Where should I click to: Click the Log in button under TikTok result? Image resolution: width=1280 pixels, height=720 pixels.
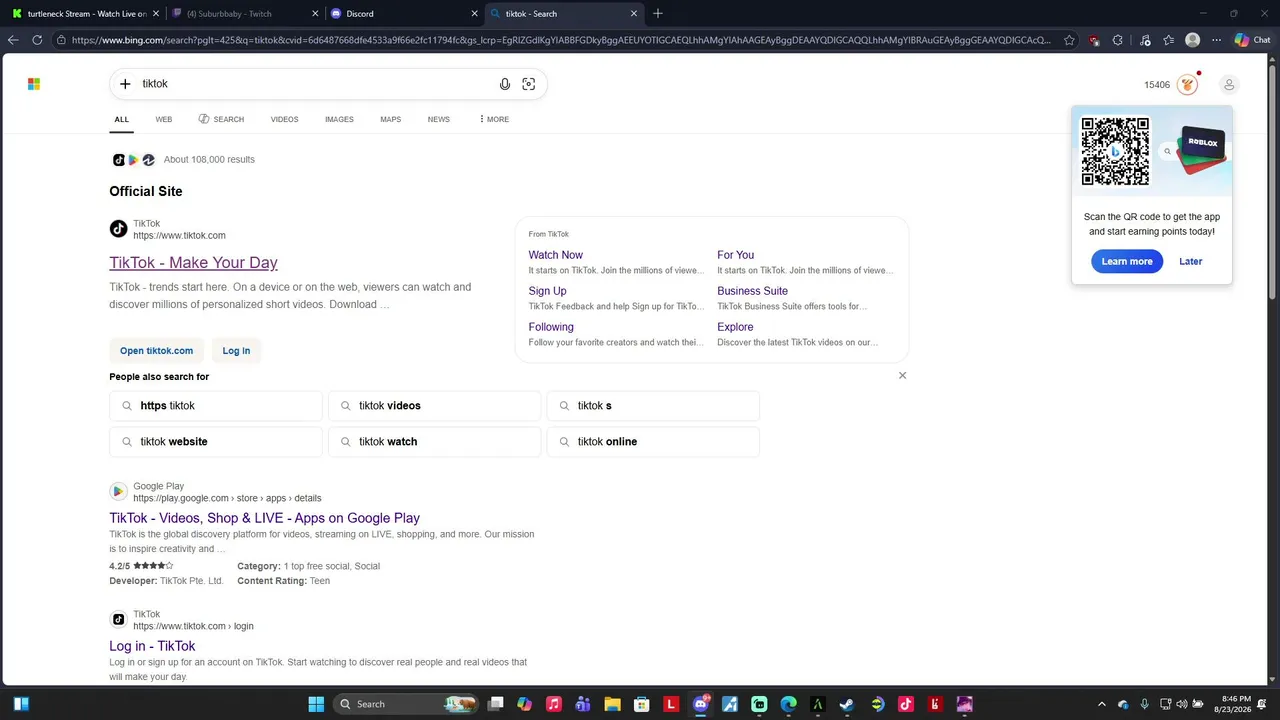click(236, 351)
